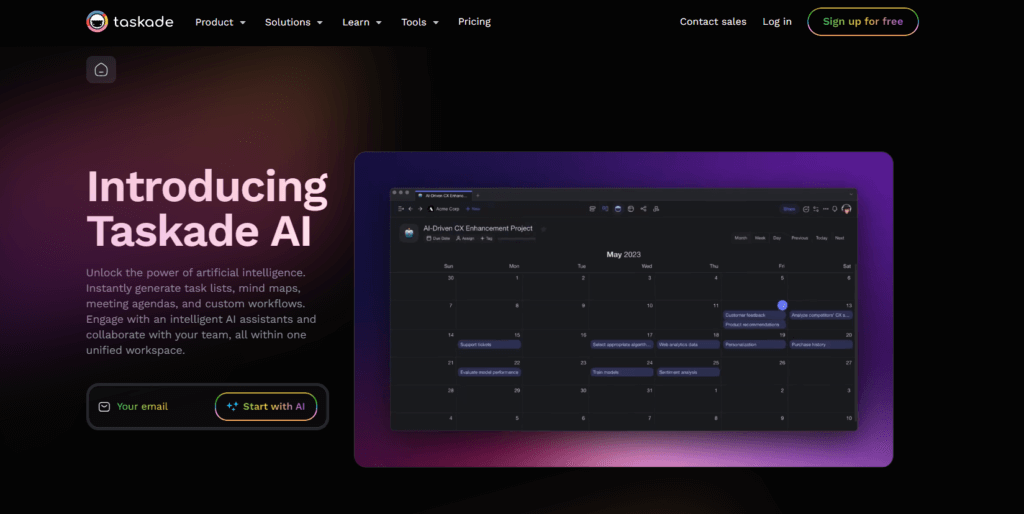Go to Previous month in calendar

(800, 238)
